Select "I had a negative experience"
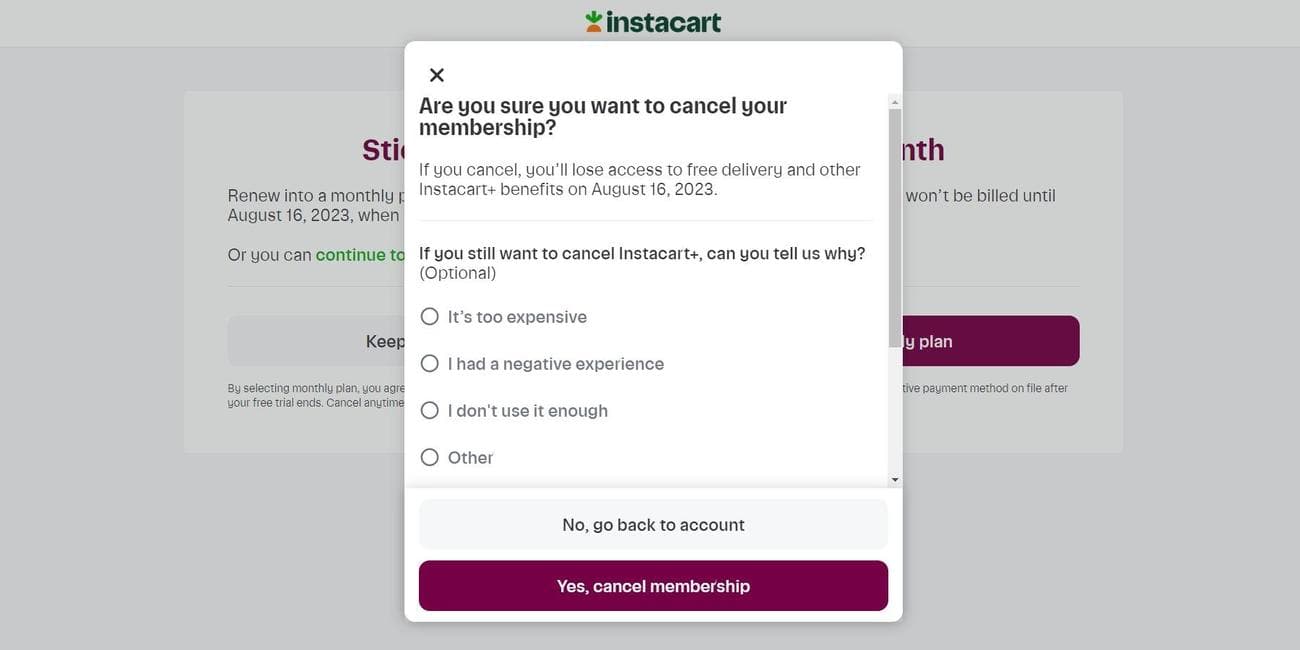The height and width of the screenshot is (650, 1300). tap(429, 363)
